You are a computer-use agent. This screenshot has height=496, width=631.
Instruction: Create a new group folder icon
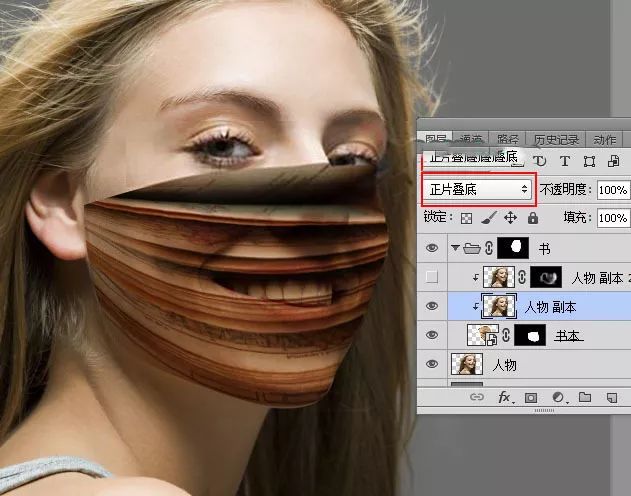pos(585,397)
